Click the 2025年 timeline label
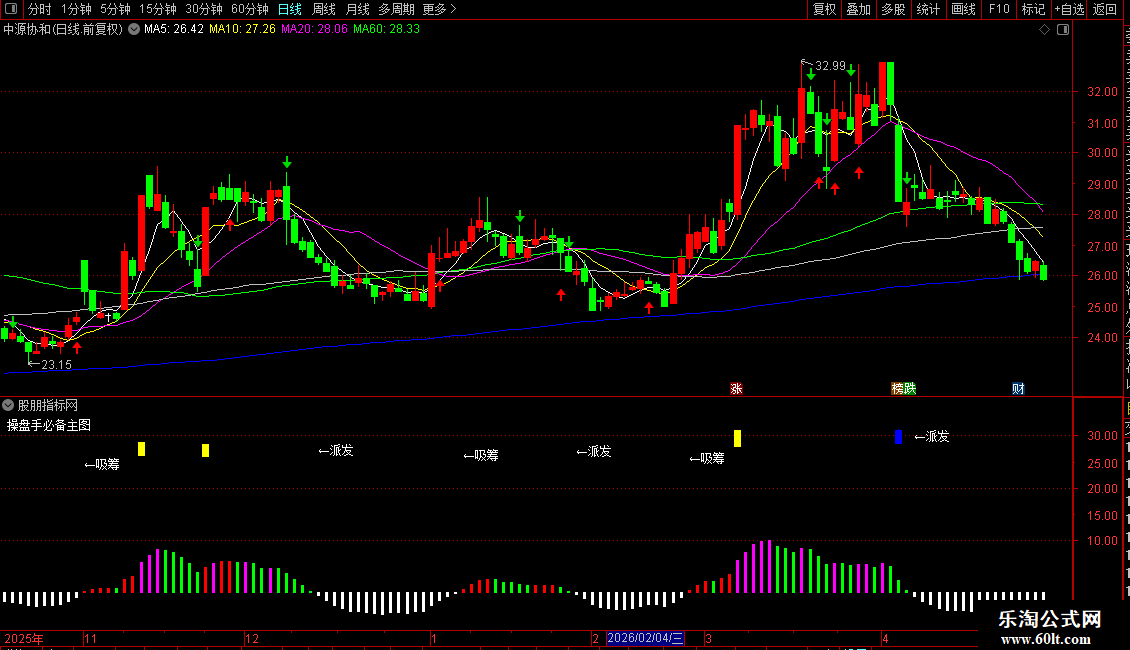1130x650 pixels. pyautogui.click(x=24, y=638)
